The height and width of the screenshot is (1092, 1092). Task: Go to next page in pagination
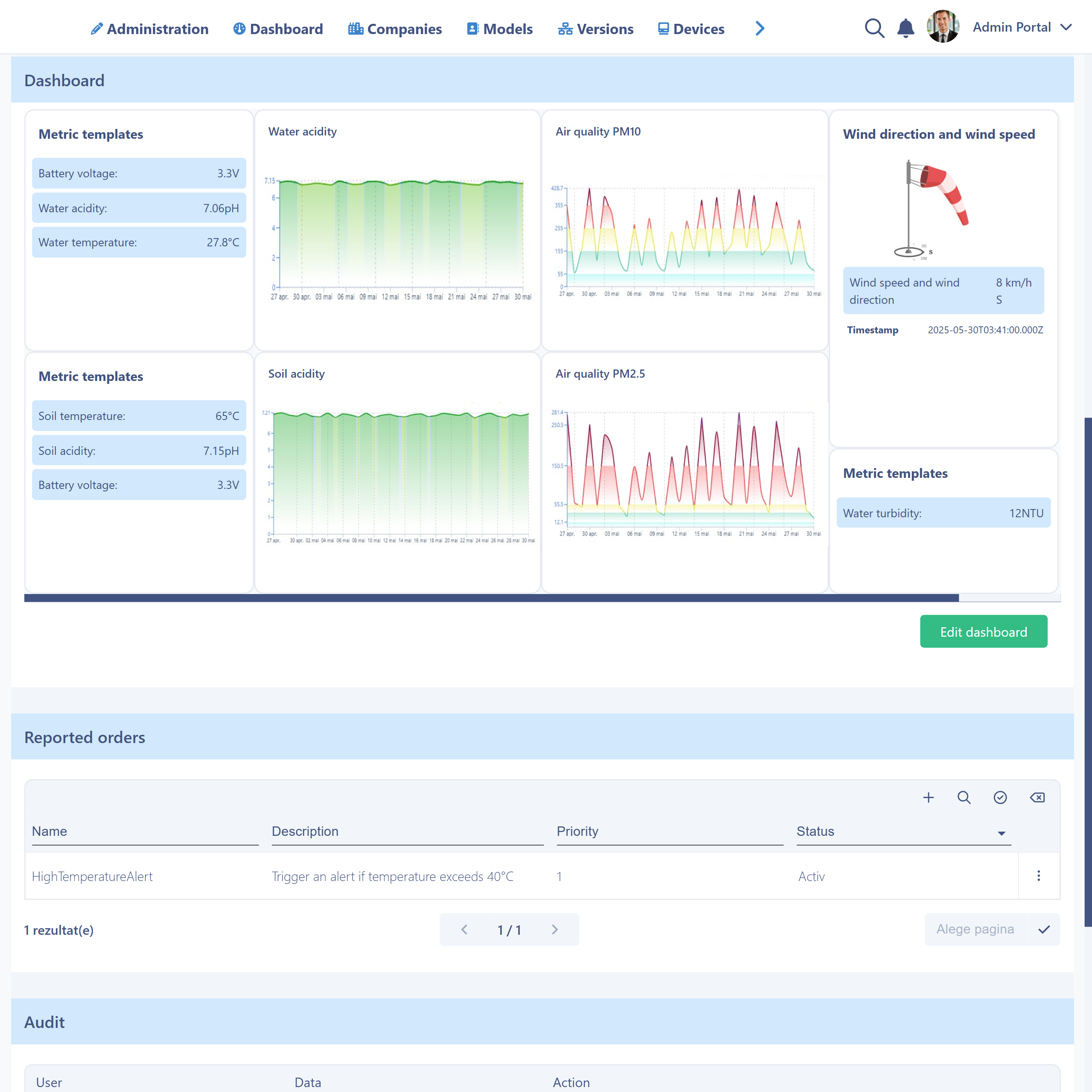point(555,930)
